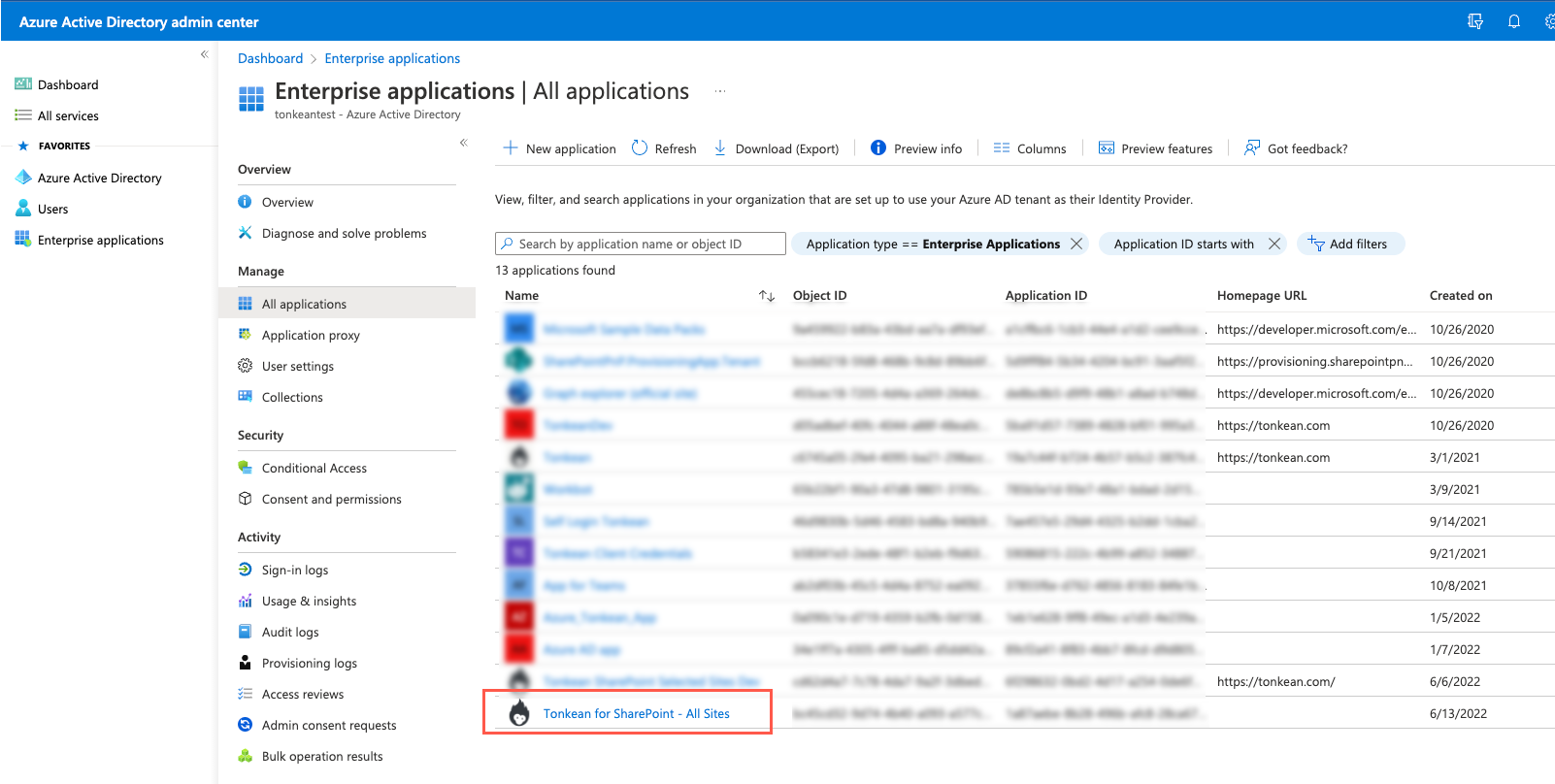
Task: Click the 1/5/2022 created date
Action: point(1455,617)
